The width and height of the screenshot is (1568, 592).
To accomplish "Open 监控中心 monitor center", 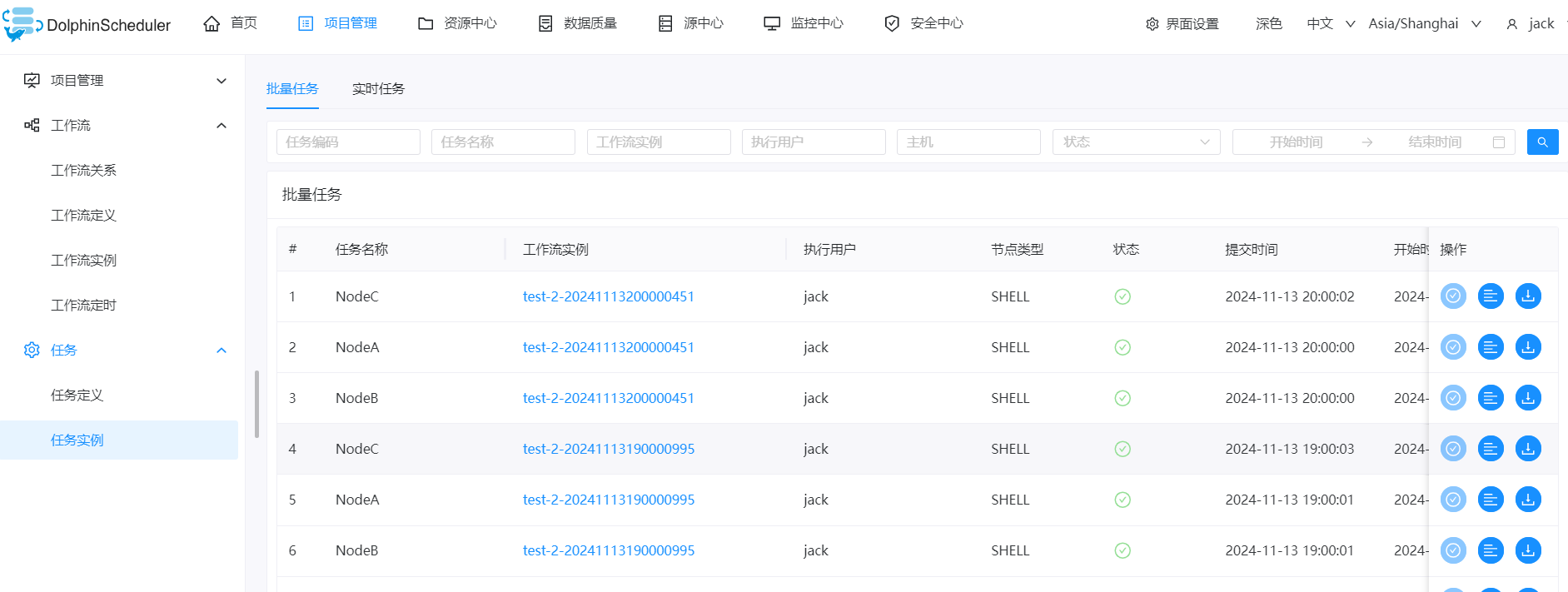I will (x=804, y=23).
